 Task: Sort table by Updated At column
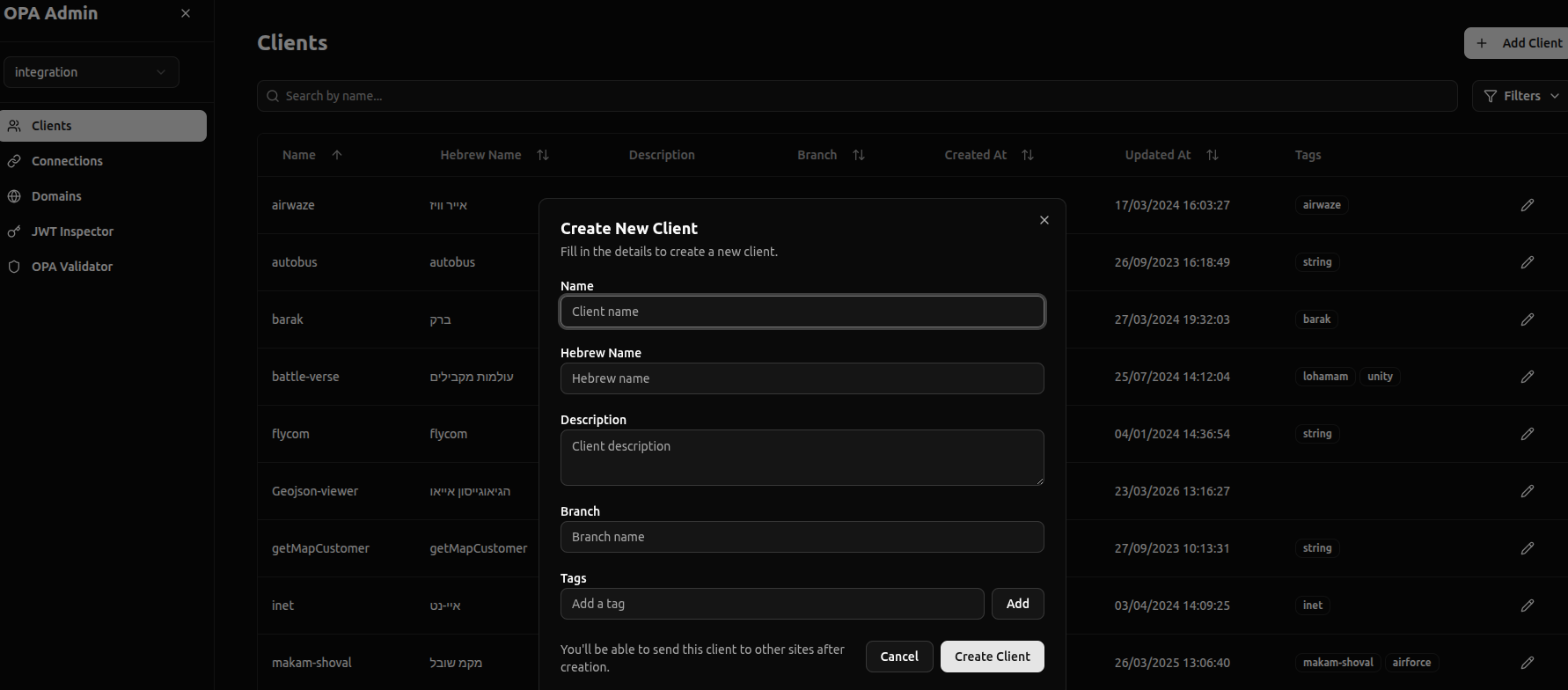click(x=1171, y=155)
